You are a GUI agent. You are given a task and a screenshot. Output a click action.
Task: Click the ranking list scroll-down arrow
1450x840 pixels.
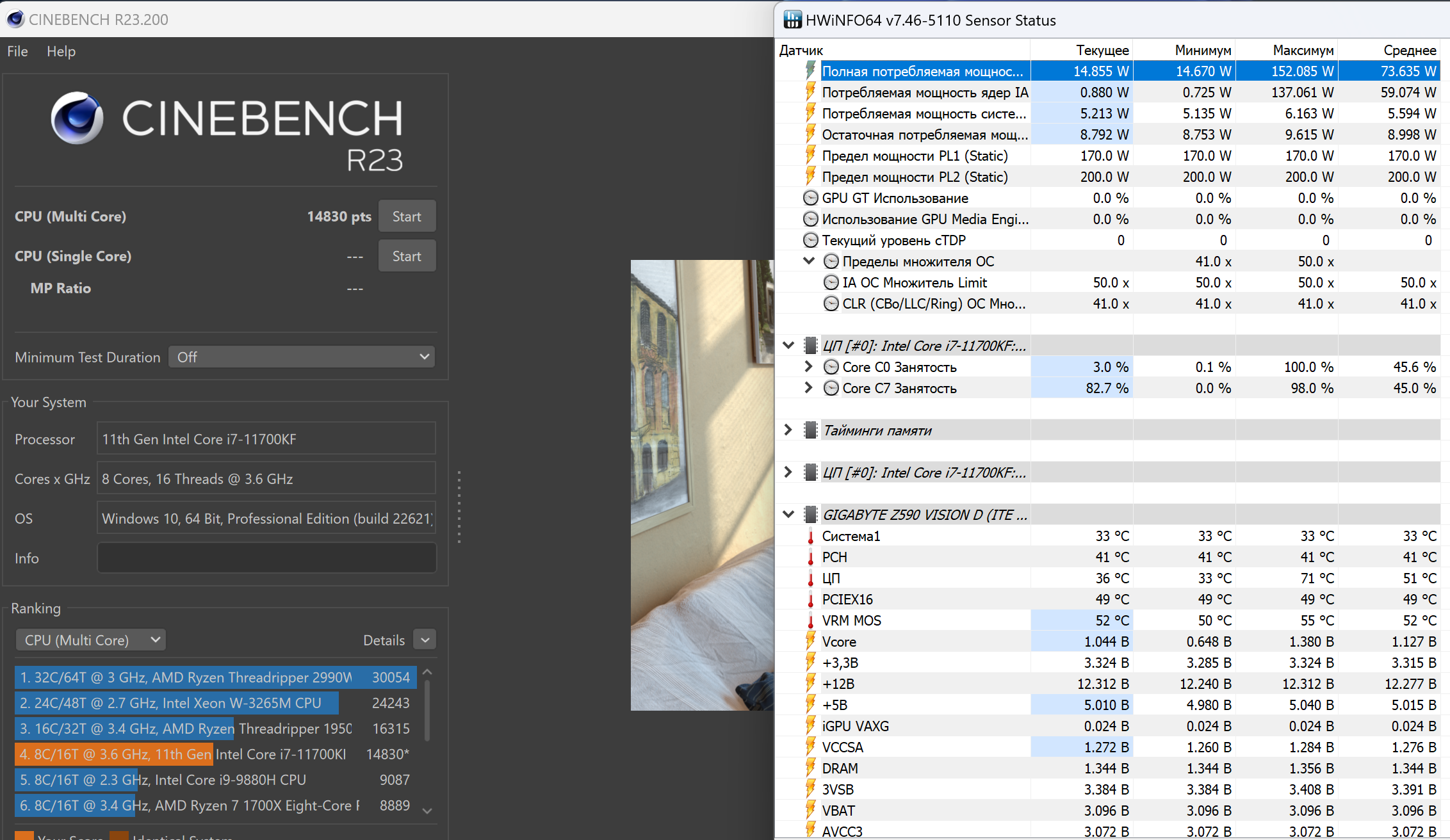click(x=427, y=811)
